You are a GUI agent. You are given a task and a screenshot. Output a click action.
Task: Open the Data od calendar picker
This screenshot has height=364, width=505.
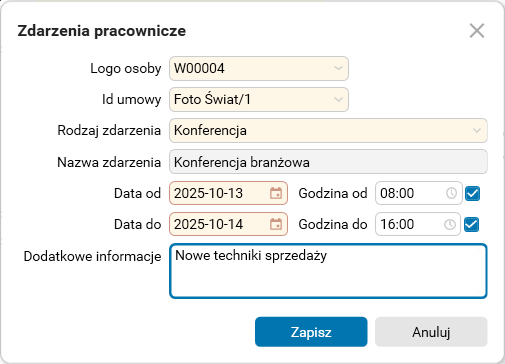(x=276, y=193)
